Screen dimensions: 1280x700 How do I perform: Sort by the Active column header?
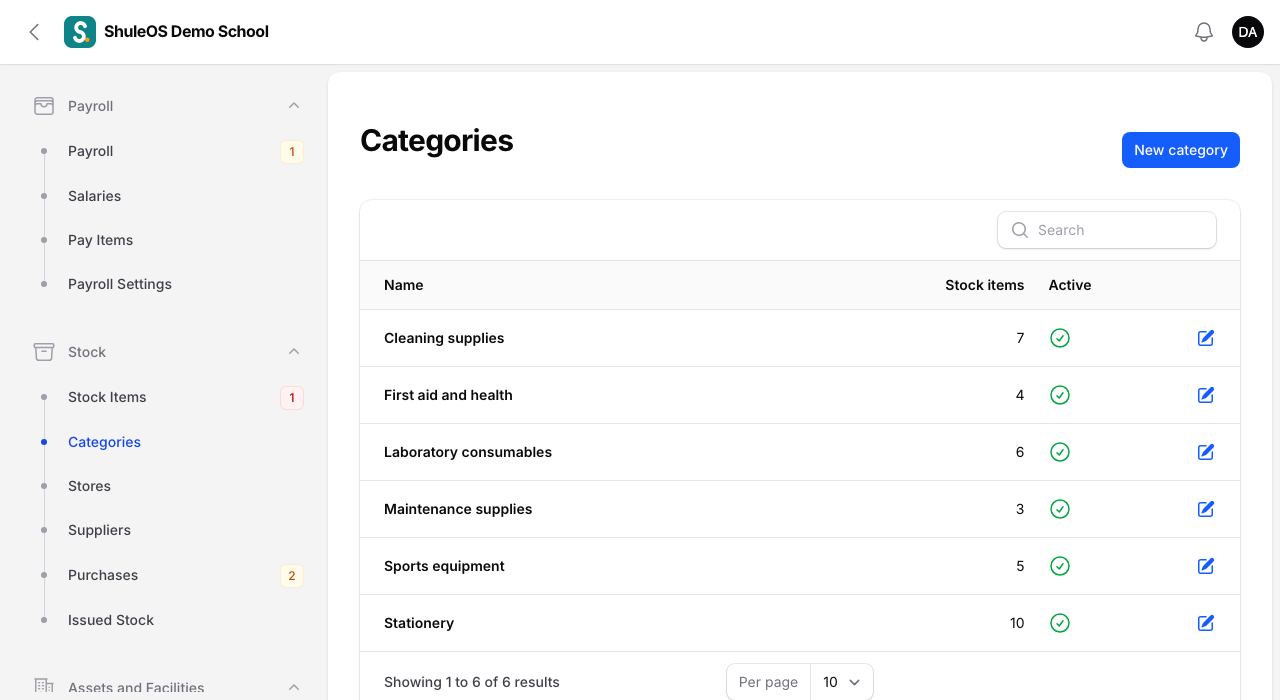pyautogui.click(x=1070, y=285)
